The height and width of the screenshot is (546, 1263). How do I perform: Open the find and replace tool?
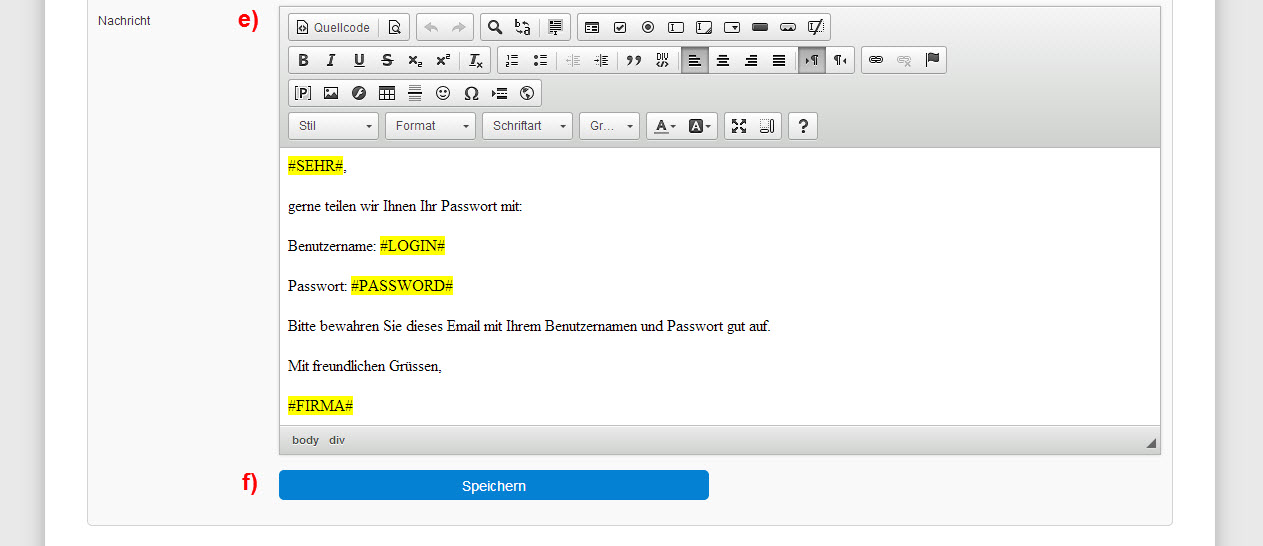523,27
